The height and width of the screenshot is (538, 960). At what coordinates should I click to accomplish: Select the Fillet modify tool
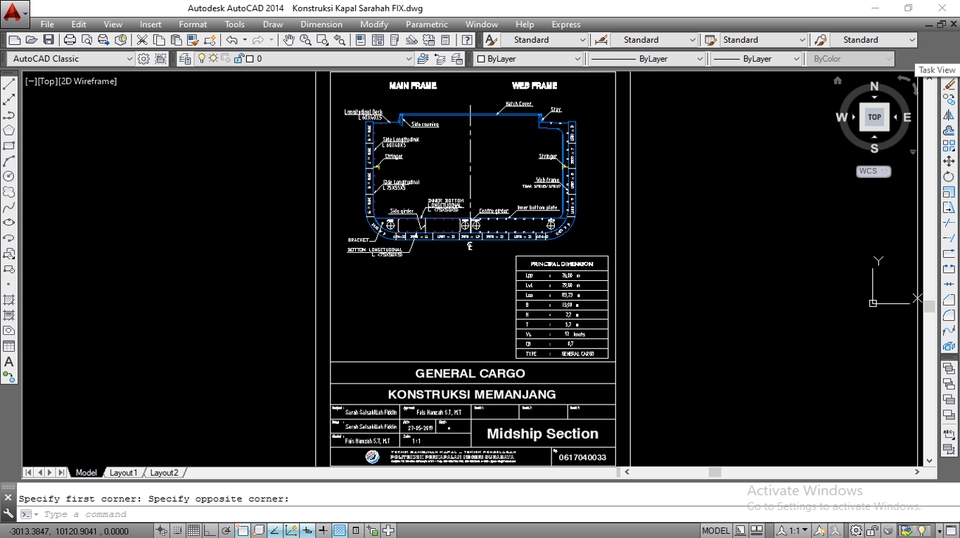click(x=949, y=315)
